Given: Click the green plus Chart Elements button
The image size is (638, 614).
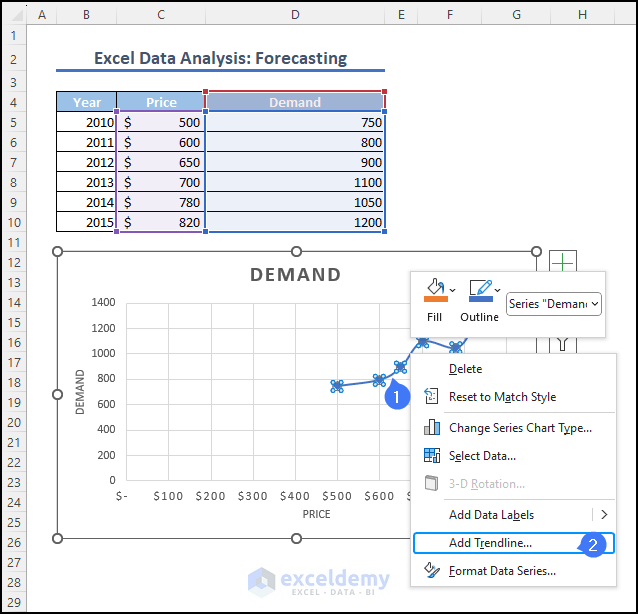Looking at the screenshot, I should (x=563, y=263).
